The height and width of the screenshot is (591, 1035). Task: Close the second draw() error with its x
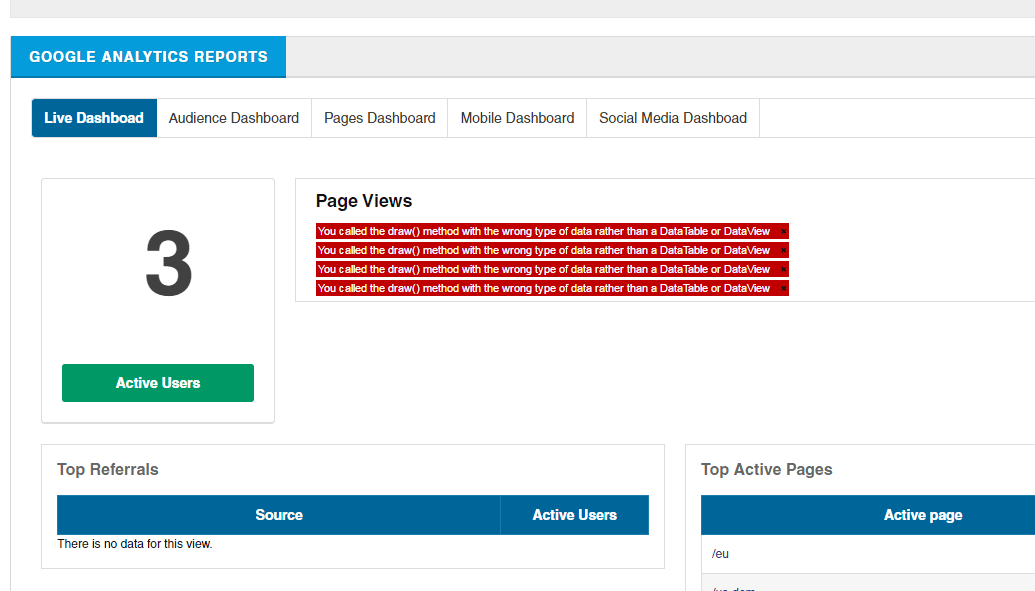click(783, 250)
